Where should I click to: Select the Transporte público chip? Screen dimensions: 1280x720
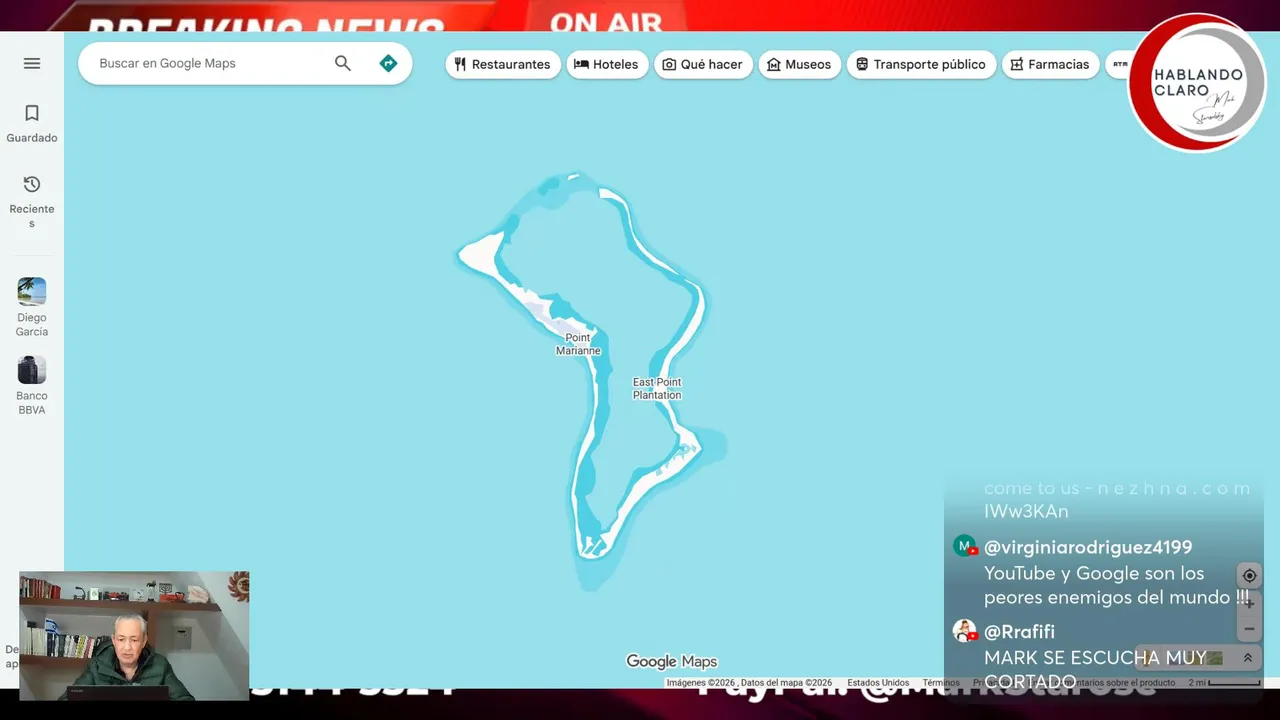coord(921,64)
